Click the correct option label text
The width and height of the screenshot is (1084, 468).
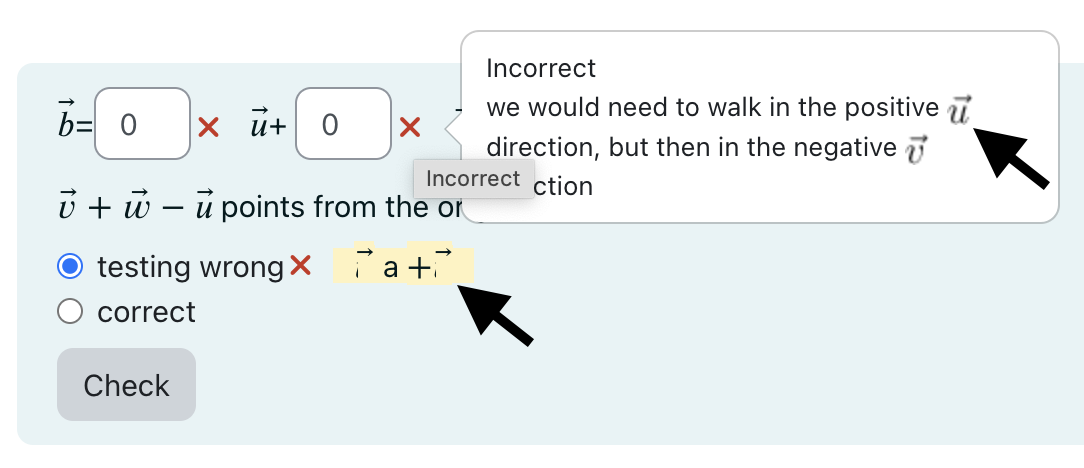147,312
